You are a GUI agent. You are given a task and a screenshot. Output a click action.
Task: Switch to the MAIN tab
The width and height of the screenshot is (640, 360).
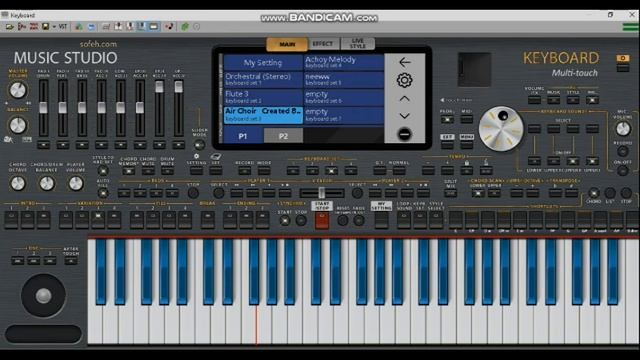coord(287,44)
